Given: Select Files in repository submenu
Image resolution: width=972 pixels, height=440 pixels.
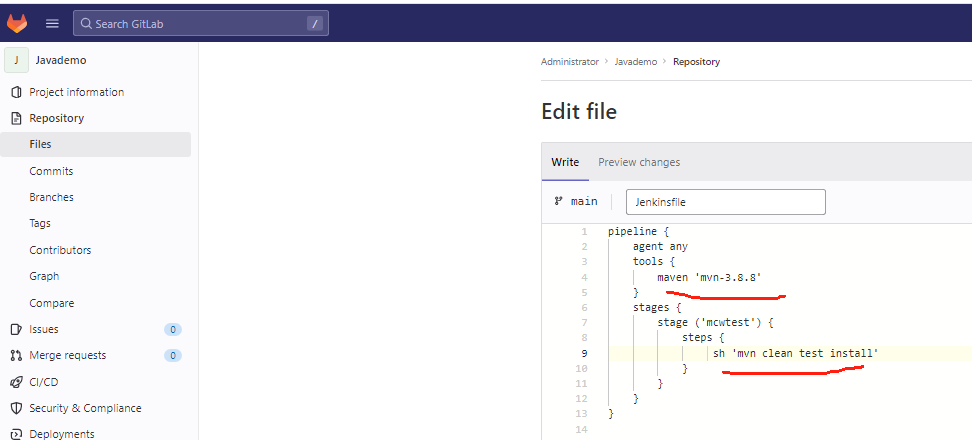Looking at the screenshot, I should 95,144.
